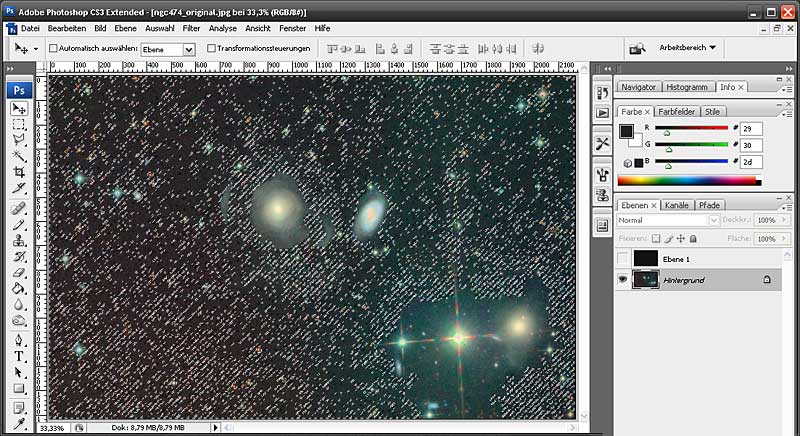Toggle lock transparent pixels in Fixieren
Image resolution: width=800 pixels, height=436 pixels.
[x=656, y=238]
